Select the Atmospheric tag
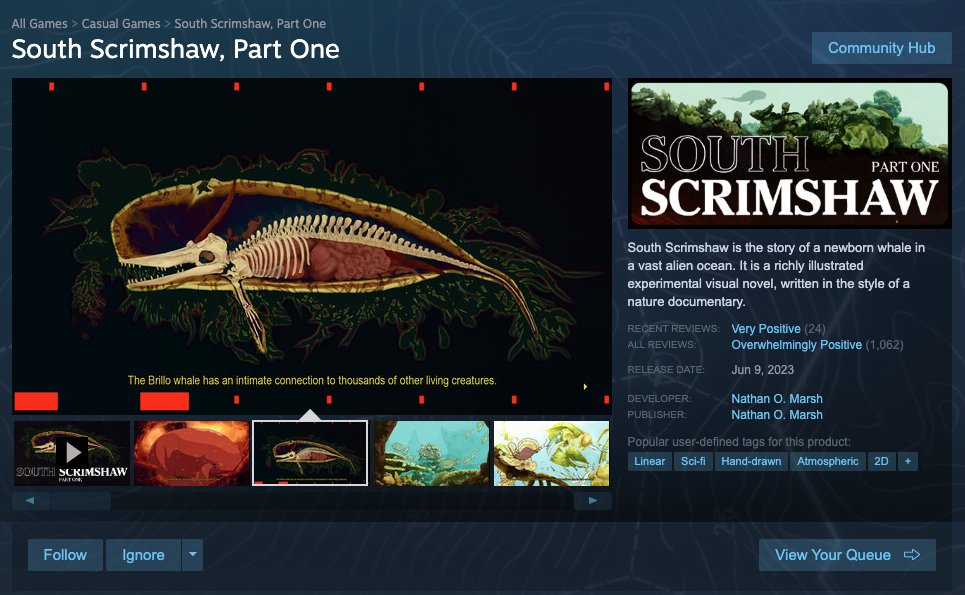Image resolution: width=965 pixels, height=595 pixels. 827,461
